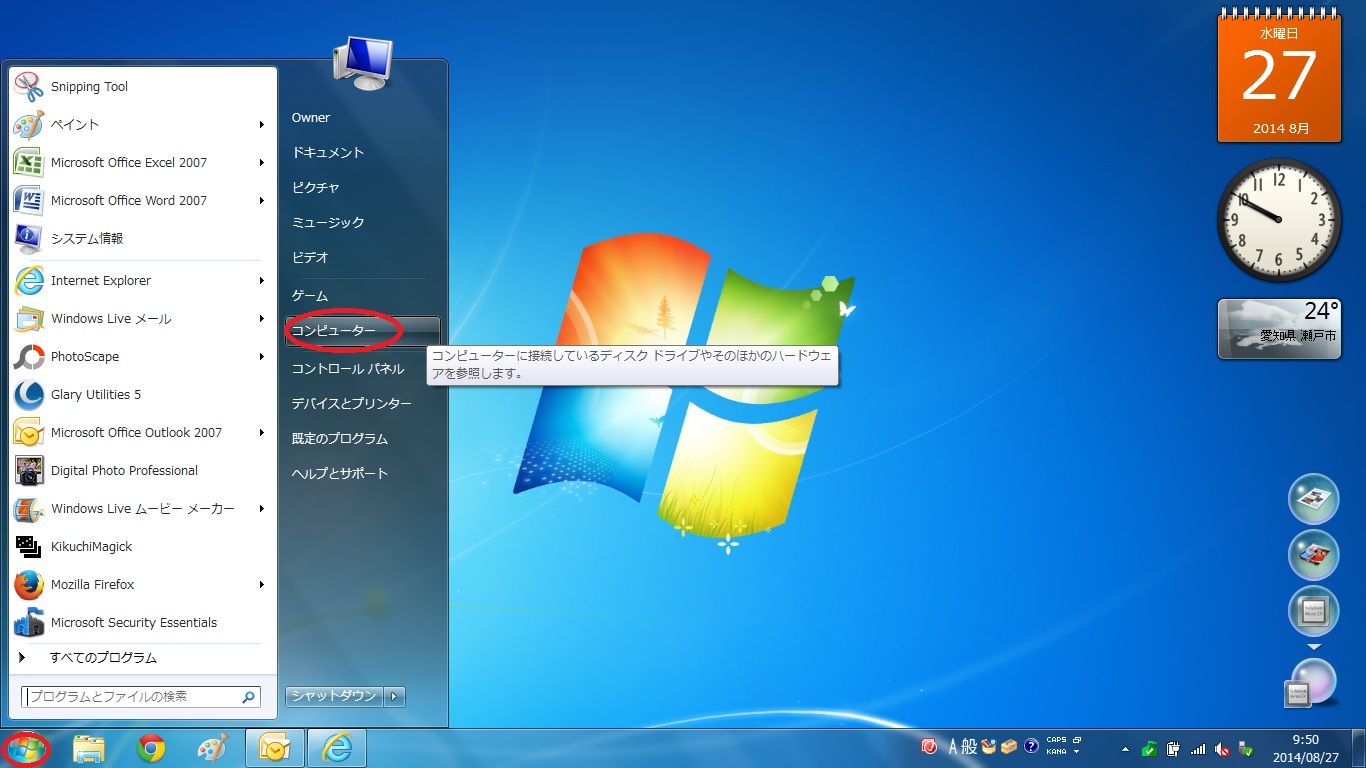1366x768 pixels.
Task: Open ドキュメント from the Start menu
Action: (x=362, y=153)
